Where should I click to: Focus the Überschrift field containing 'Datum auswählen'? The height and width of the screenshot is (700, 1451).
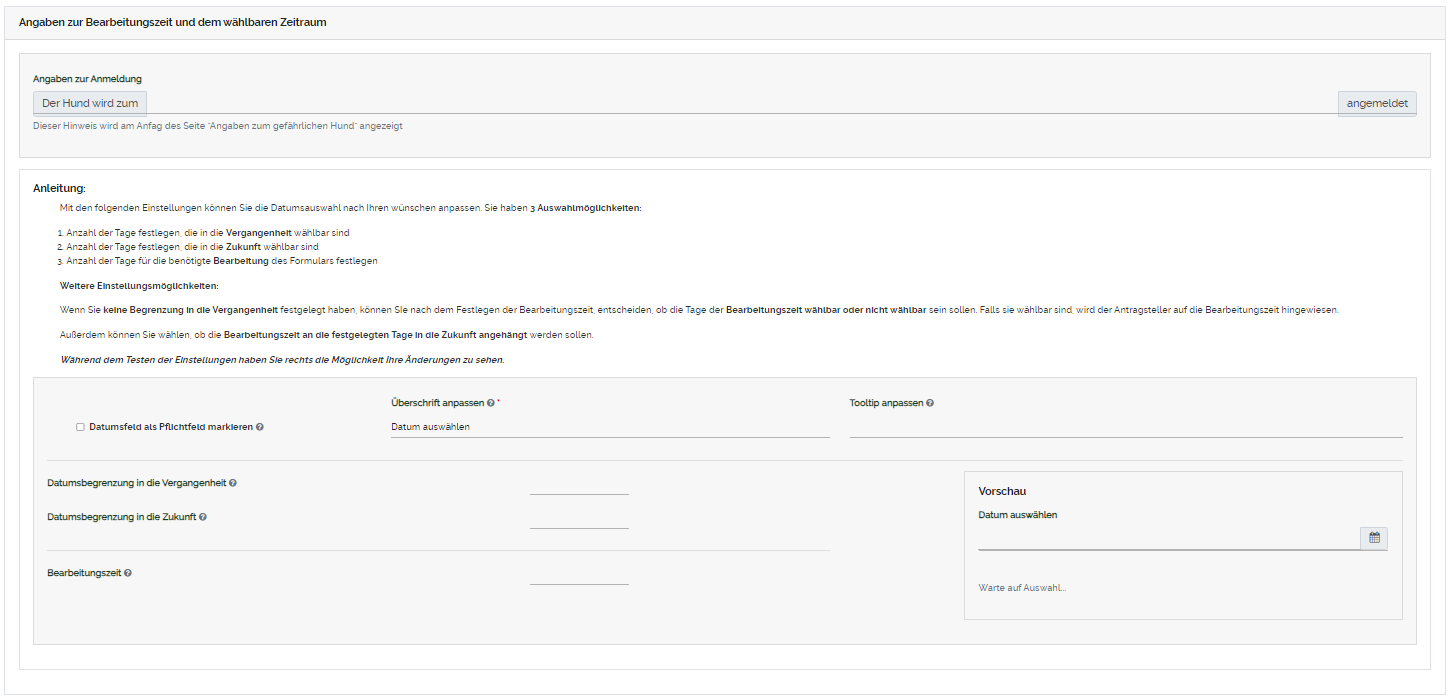pos(609,427)
